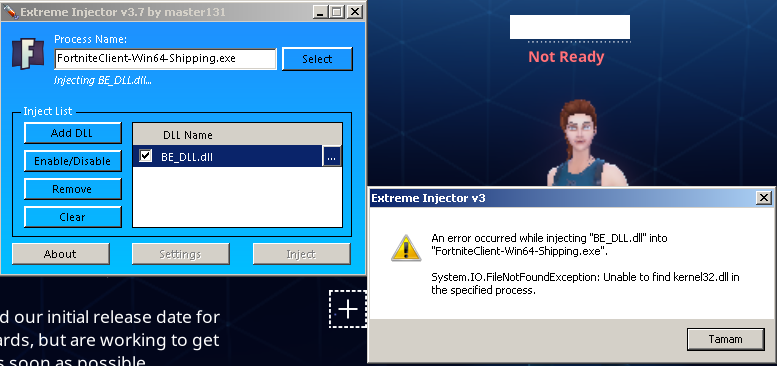
Task: Close the Extreme Injector v3.7 main window
Action: click(355, 12)
